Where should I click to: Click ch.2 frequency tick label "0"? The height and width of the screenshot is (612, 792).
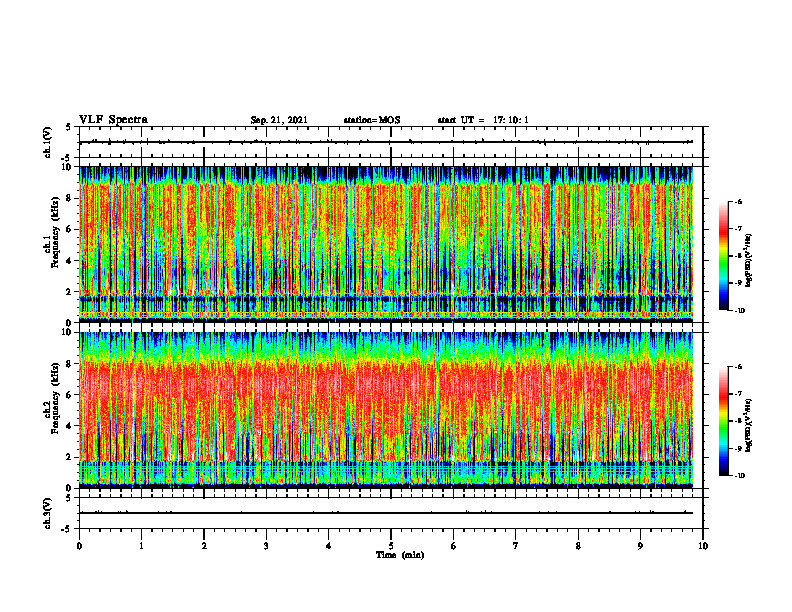point(70,488)
